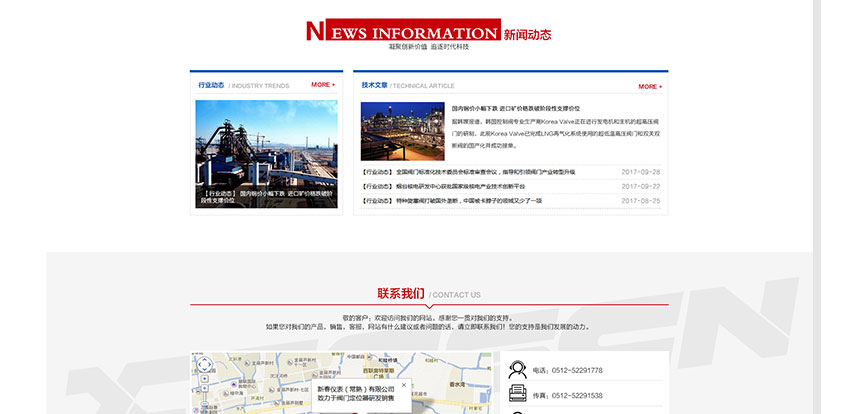This screenshot has width=860, height=414.
Task: Open MORE+ in Technical Article section
Action: (650, 86)
